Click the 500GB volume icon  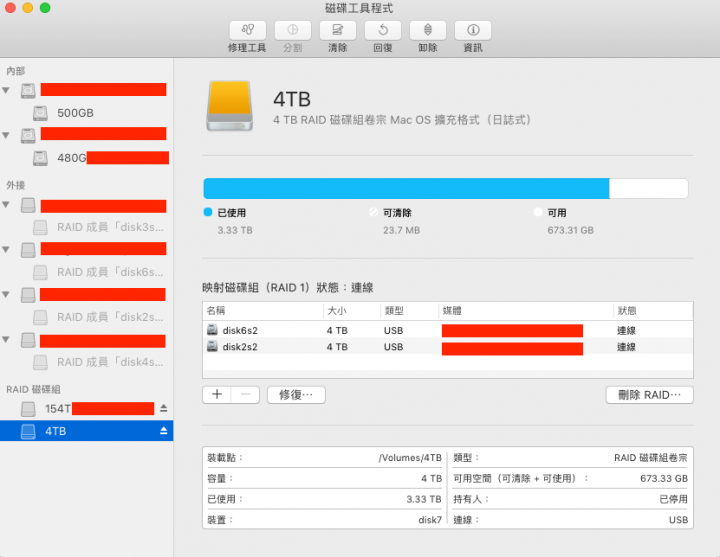coord(40,113)
